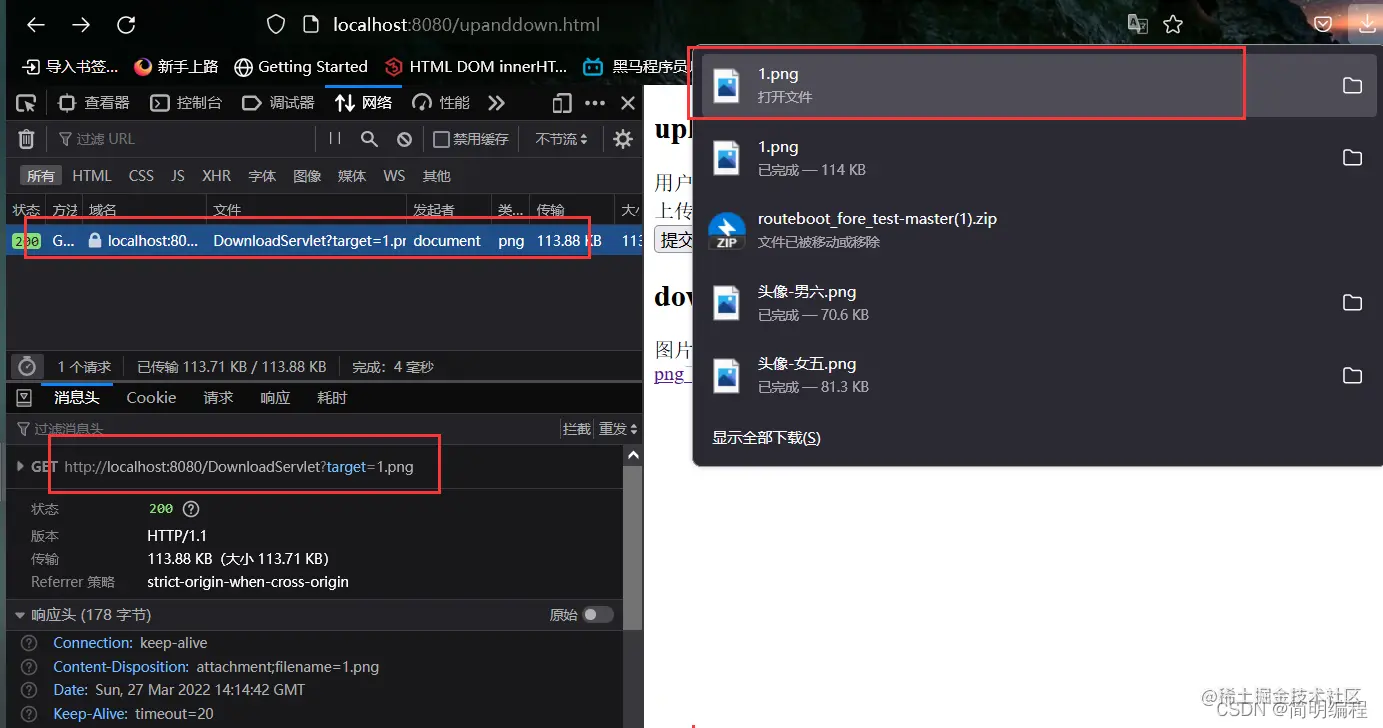Image resolution: width=1383 pixels, height=728 pixels.
Task: Show first 1.png in folder
Action: click(1352, 85)
